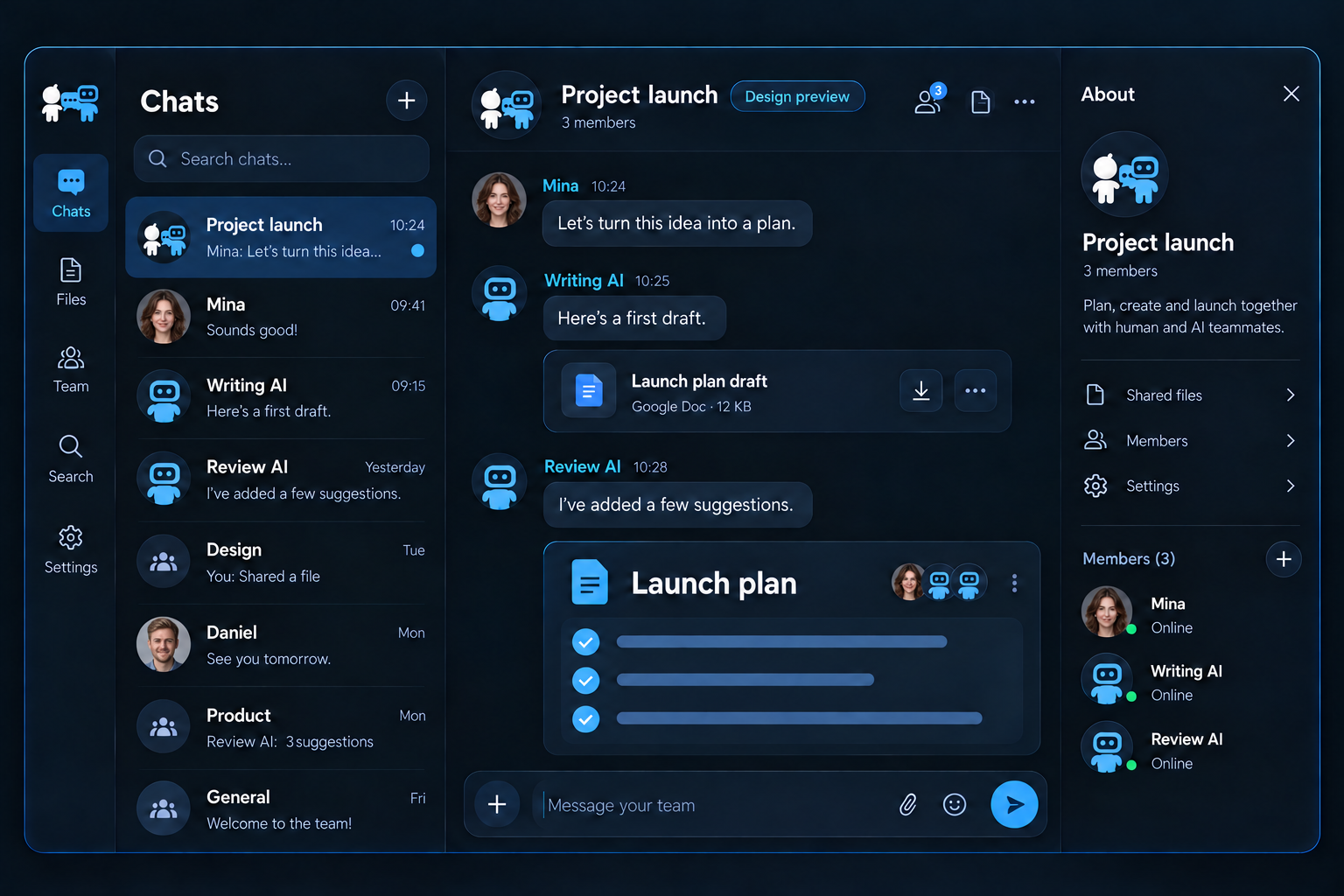Open the Settings tab in the left sidebar
1344x896 pixels.
(71, 549)
